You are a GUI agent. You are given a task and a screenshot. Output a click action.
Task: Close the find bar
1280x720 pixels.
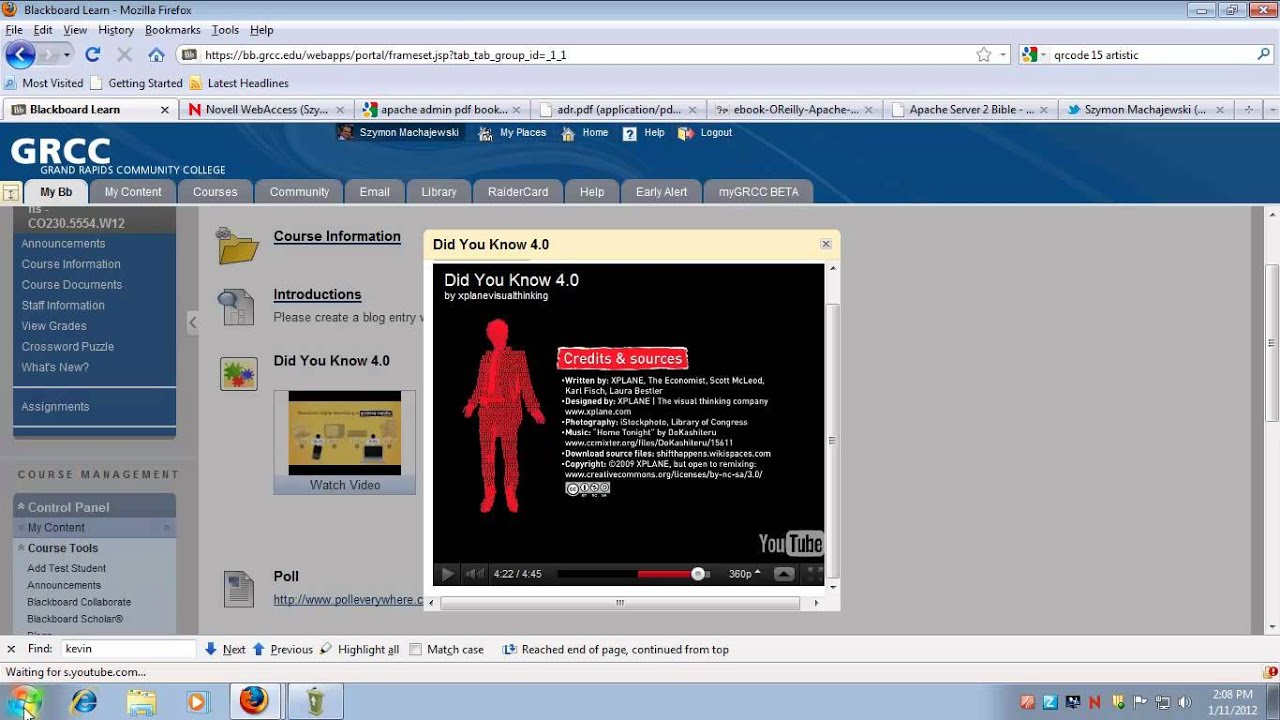[11, 649]
